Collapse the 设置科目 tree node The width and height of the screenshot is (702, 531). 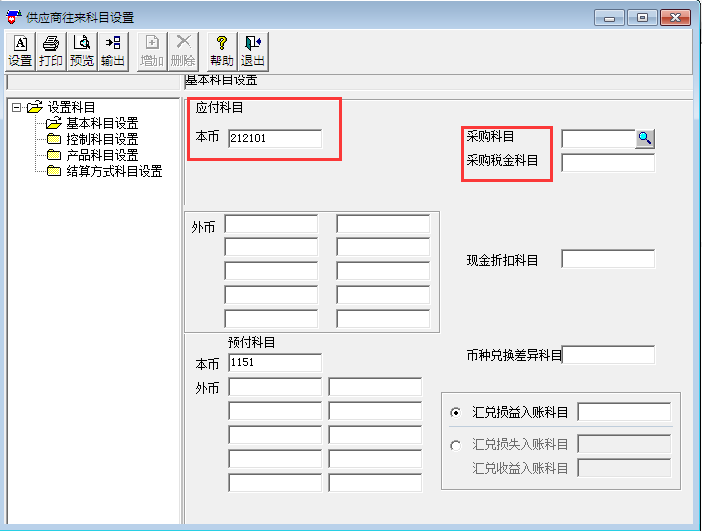click(x=16, y=107)
